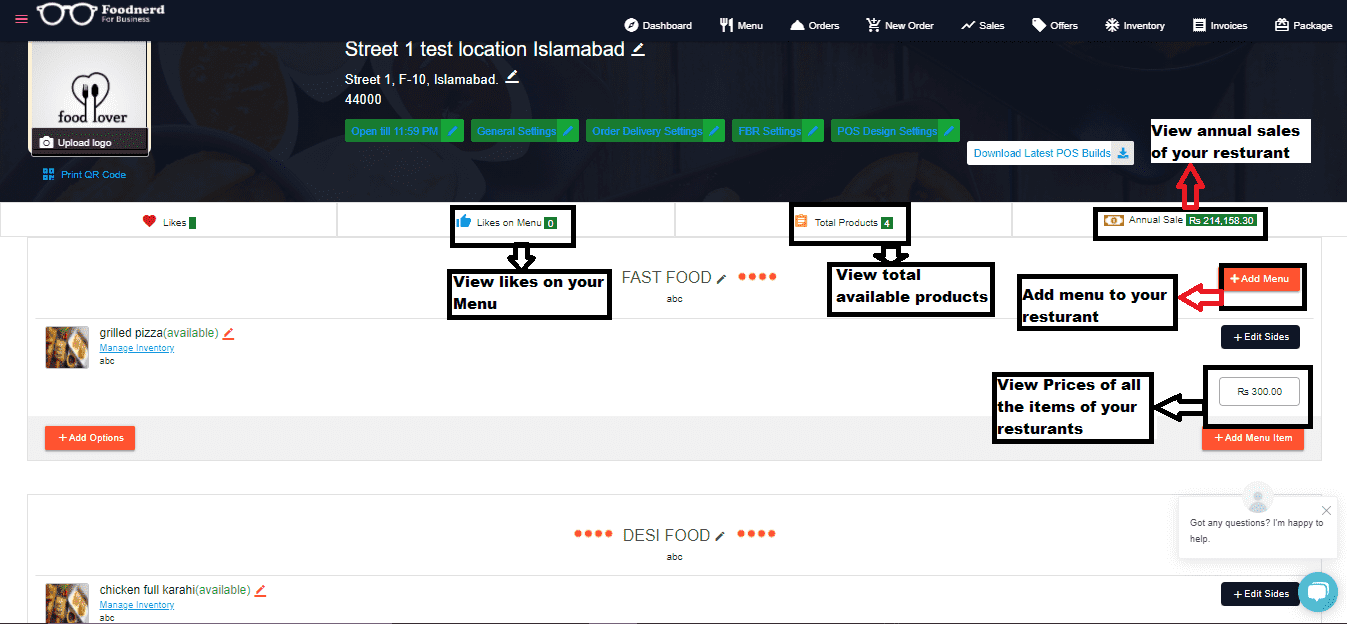Open the live chat bubble icon

[x=1317, y=593]
